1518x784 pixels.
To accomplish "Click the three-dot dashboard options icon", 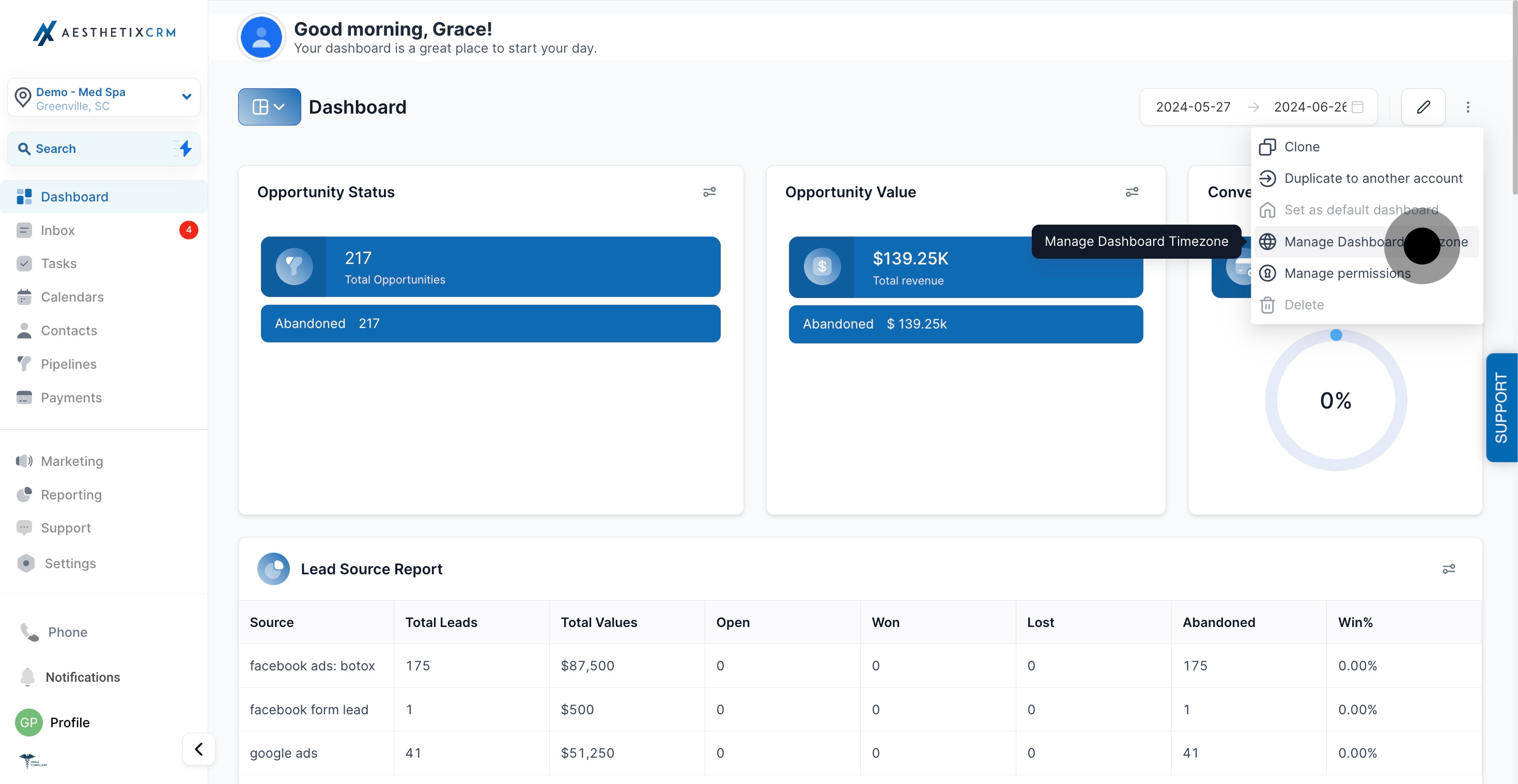I will point(1467,106).
